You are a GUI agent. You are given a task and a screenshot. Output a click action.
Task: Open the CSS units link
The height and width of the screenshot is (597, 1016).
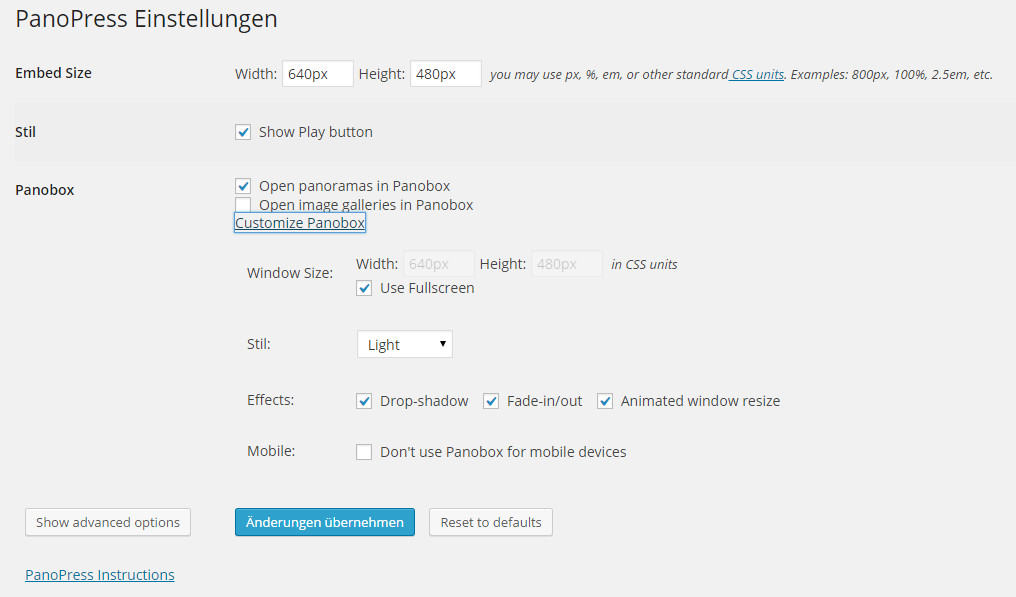(x=756, y=75)
